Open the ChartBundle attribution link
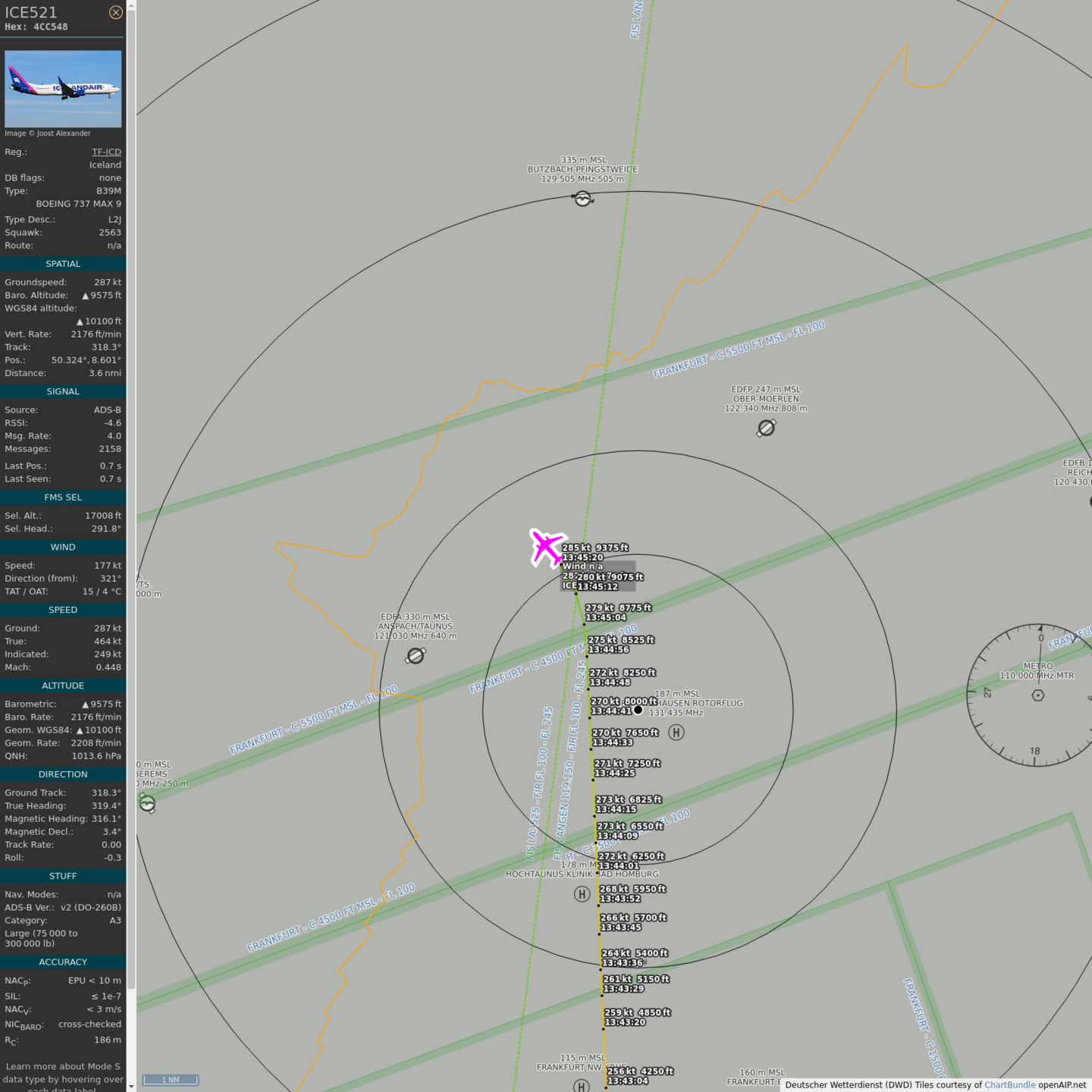 click(1009, 1085)
